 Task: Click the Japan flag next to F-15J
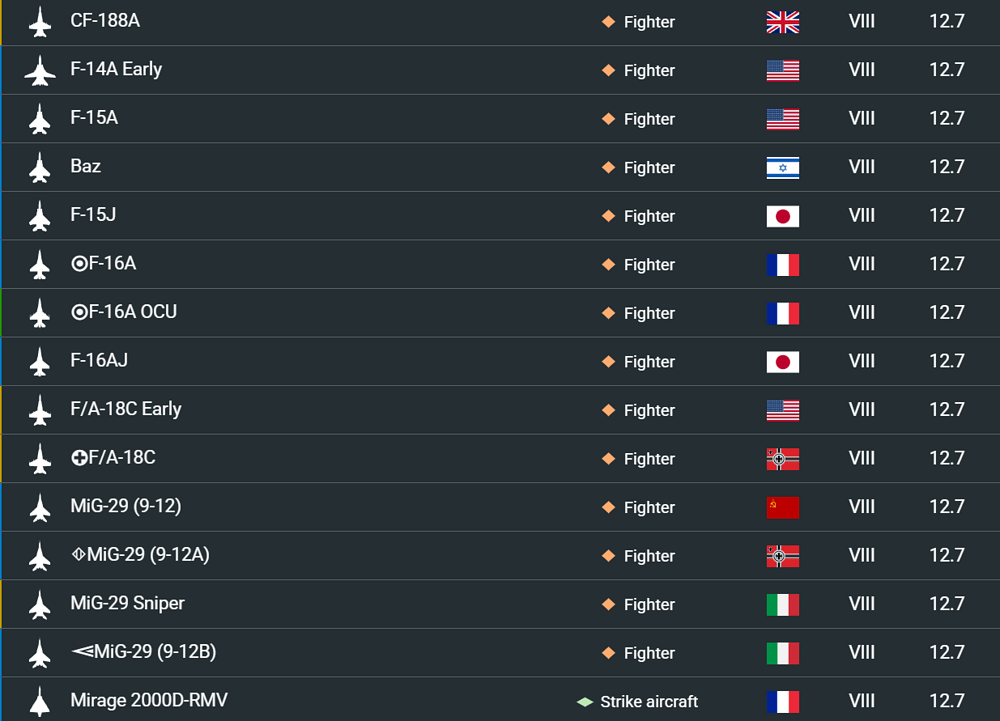tap(783, 216)
